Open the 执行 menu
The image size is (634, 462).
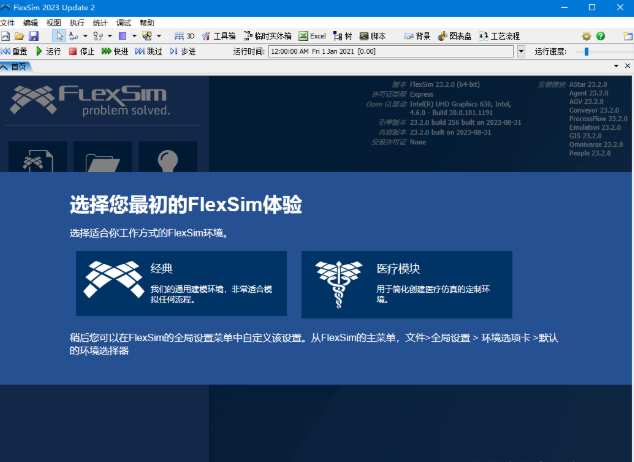[77, 23]
